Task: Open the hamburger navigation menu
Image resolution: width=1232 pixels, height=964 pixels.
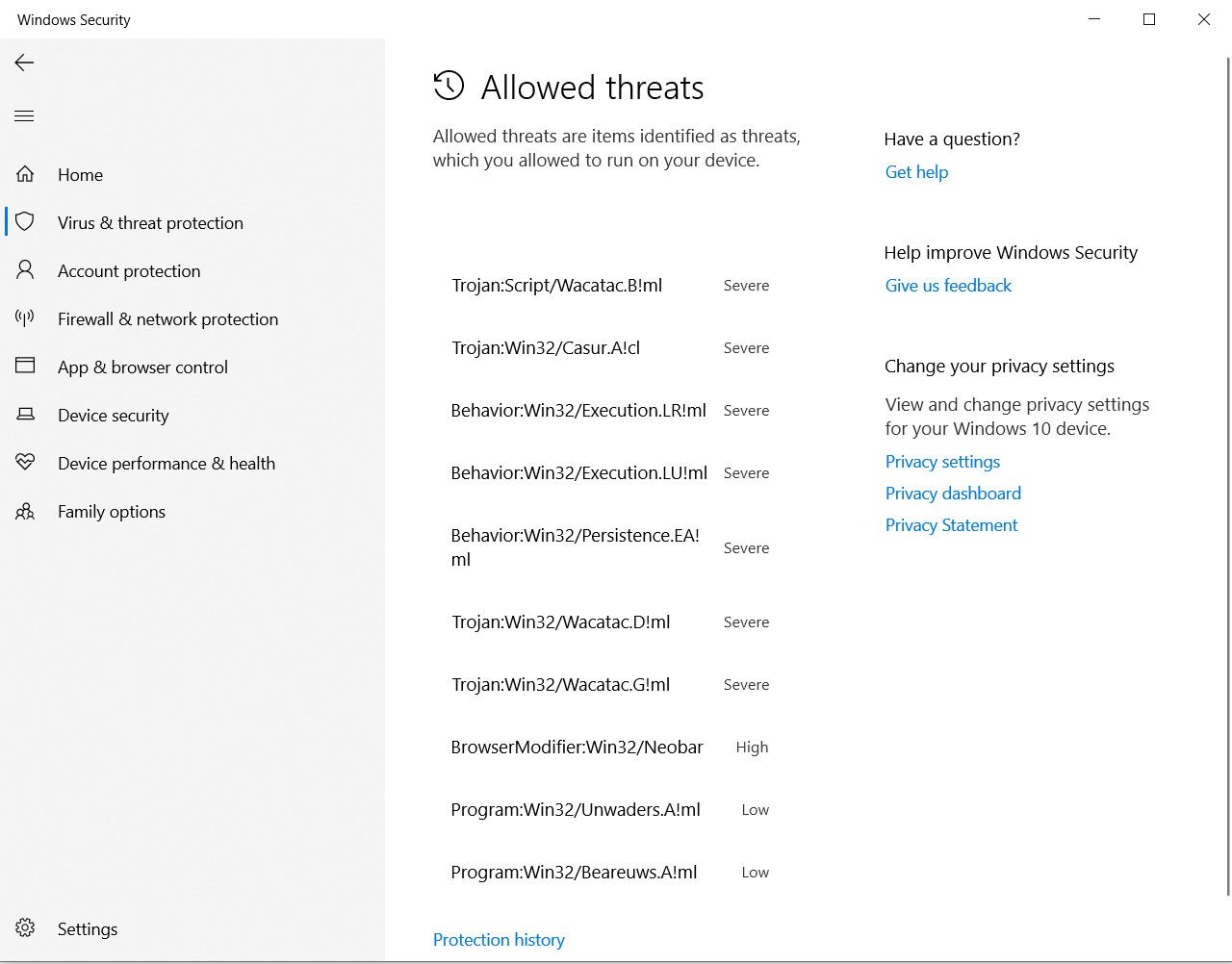Action: tap(24, 116)
